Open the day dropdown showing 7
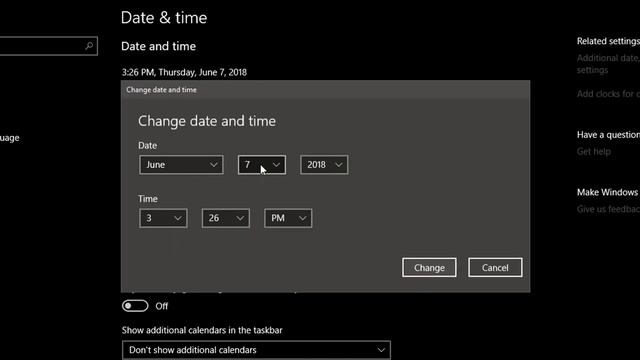 (x=262, y=165)
